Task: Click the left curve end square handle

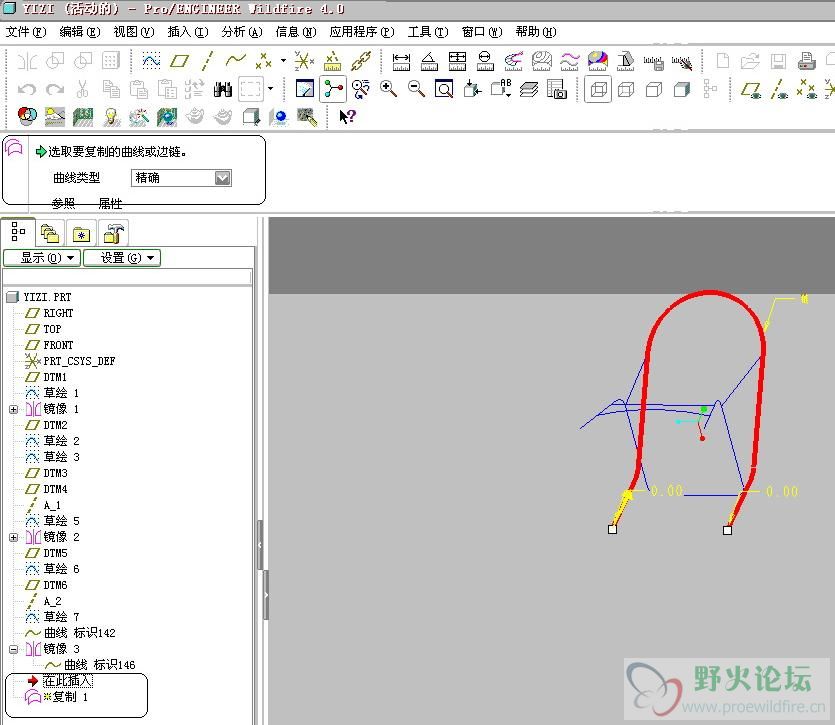Action: click(x=612, y=529)
